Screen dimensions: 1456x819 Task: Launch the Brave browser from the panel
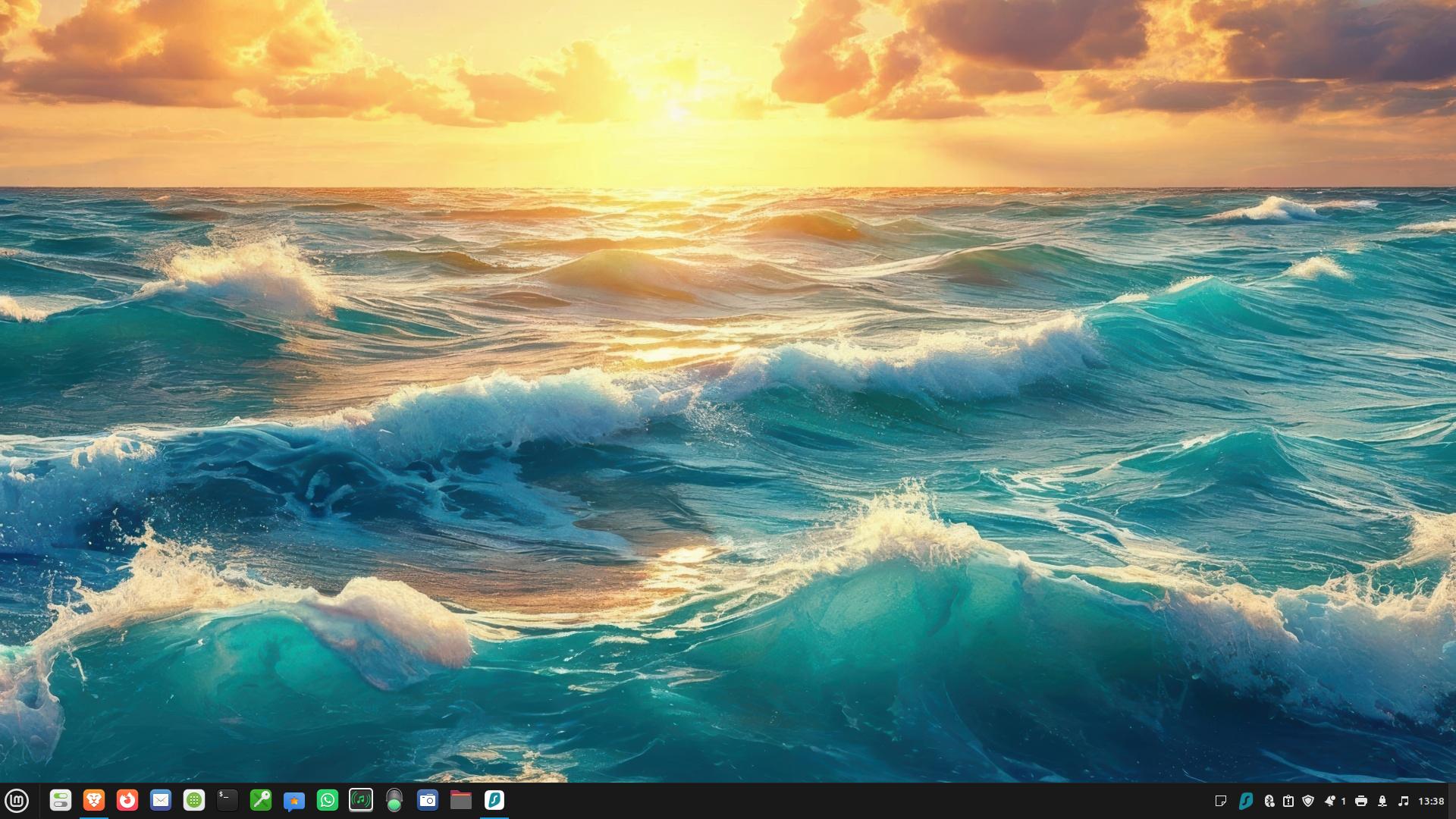[x=94, y=801]
